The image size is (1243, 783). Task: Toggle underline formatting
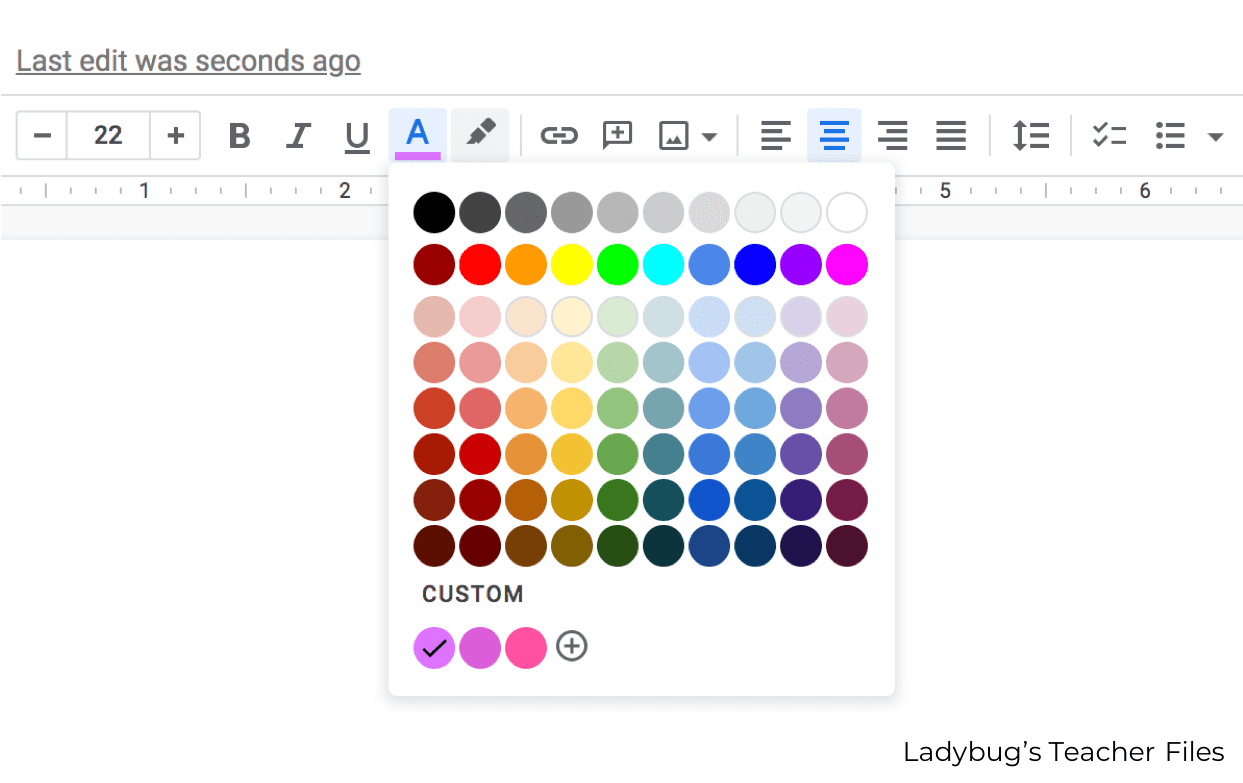[357, 136]
